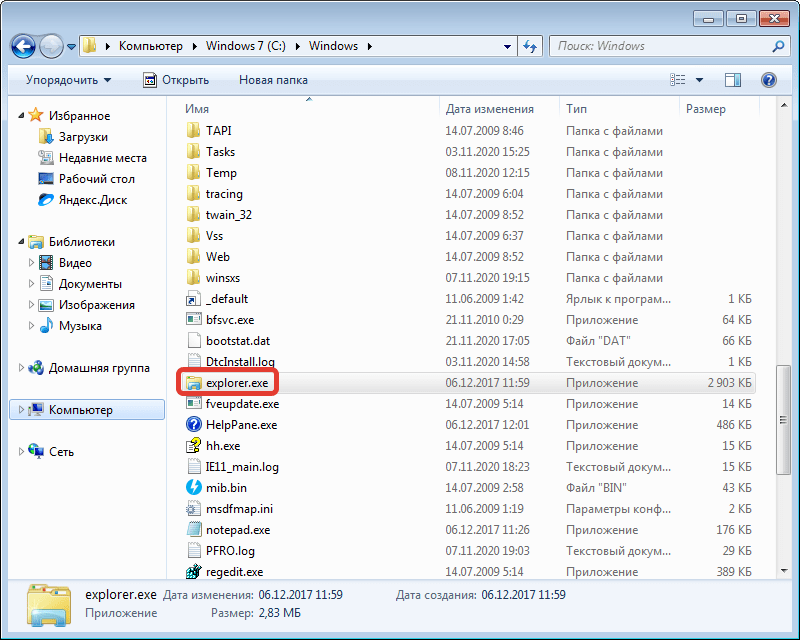
Task: Refresh the folder with the refresh button
Action: click(530, 46)
